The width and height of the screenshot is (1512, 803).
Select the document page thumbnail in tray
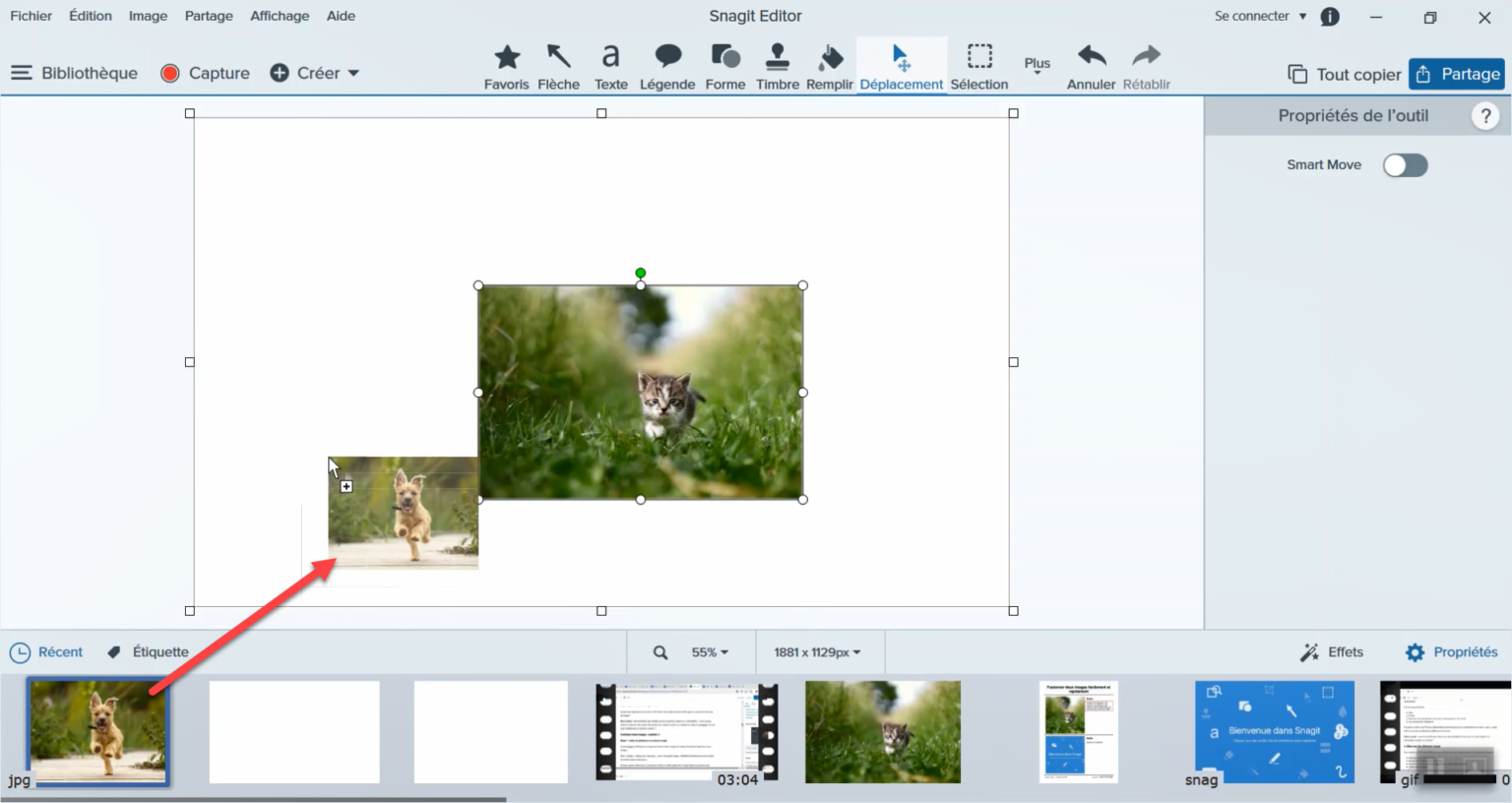(x=1079, y=732)
